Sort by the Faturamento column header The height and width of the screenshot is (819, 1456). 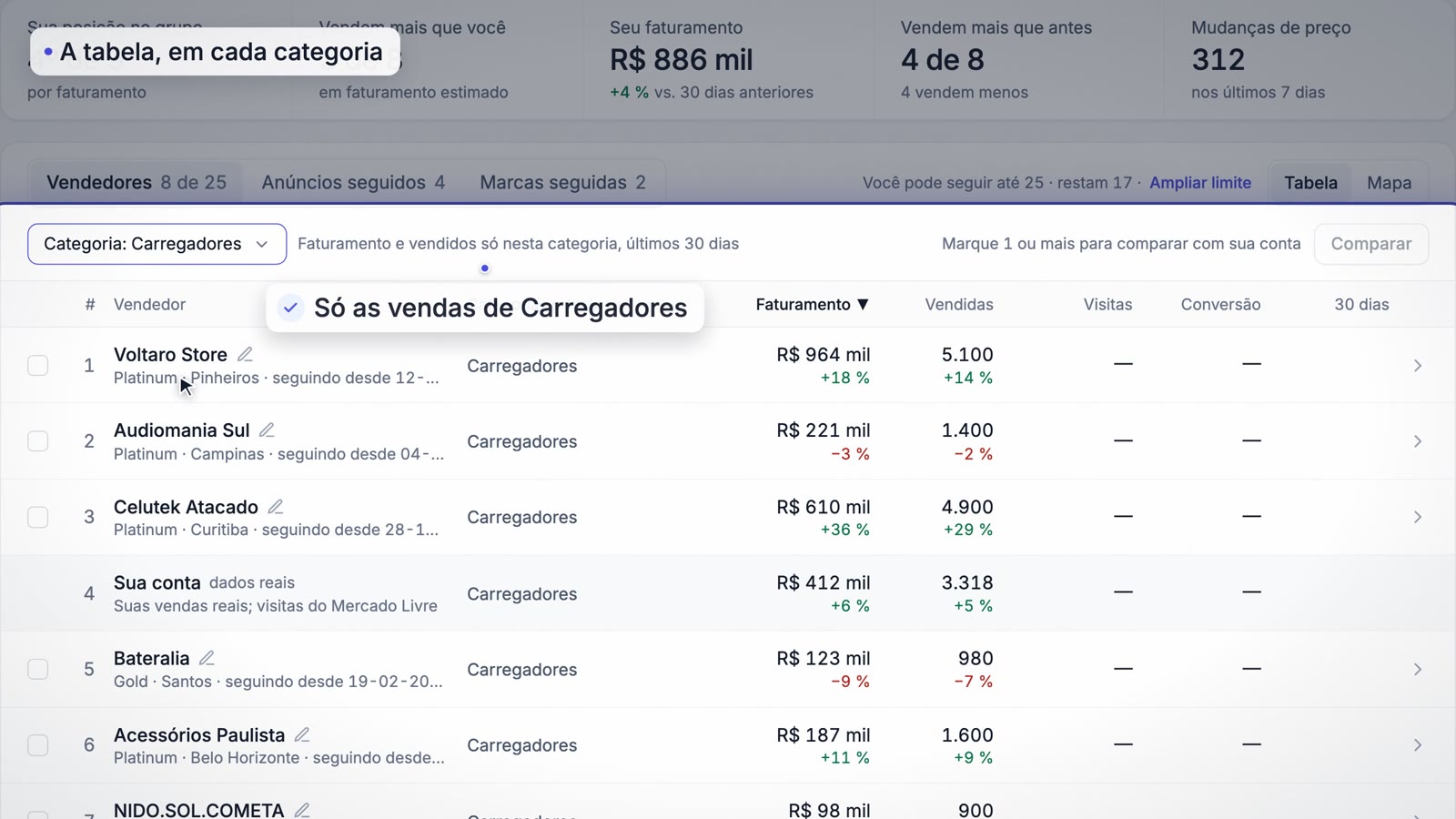(812, 305)
